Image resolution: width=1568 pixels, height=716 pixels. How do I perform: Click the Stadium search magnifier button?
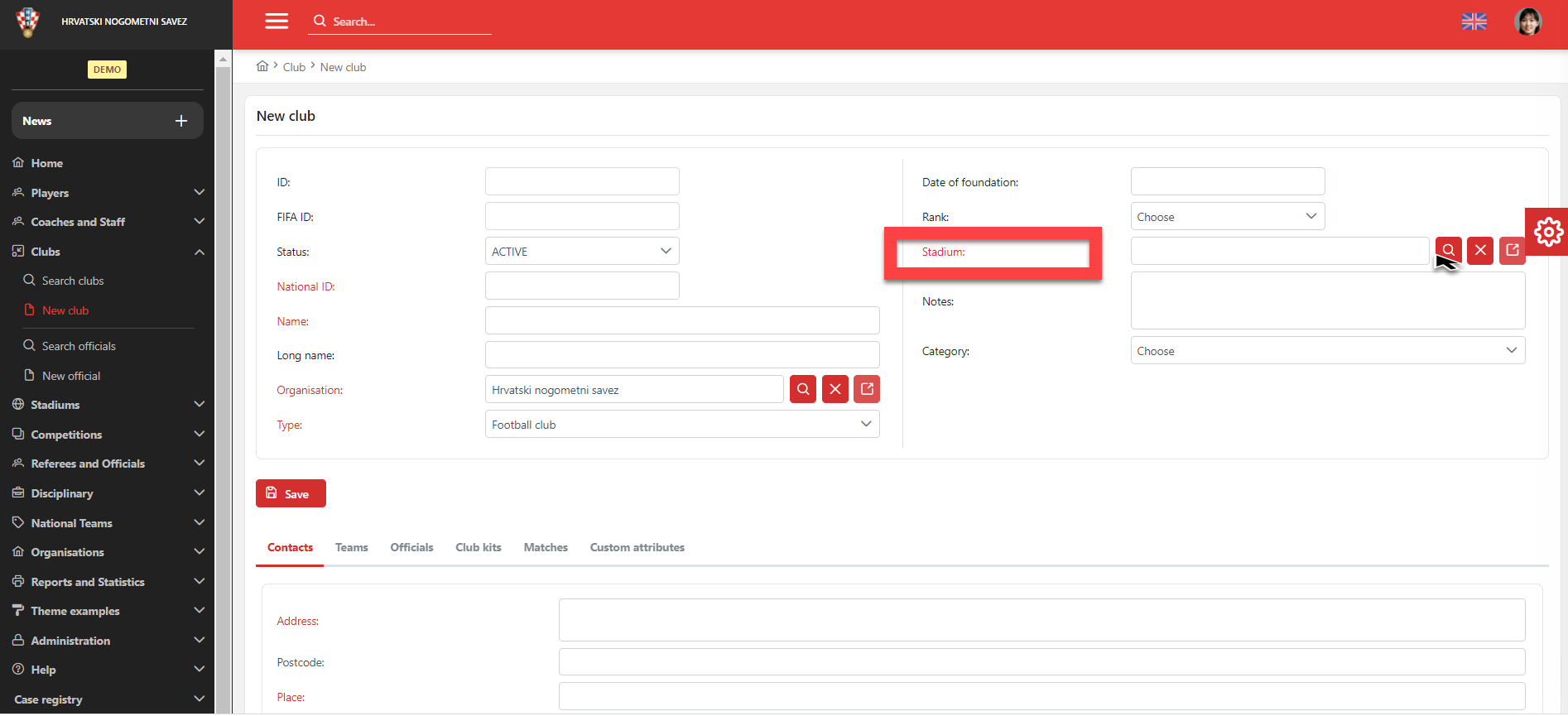(x=1448, y=251)
